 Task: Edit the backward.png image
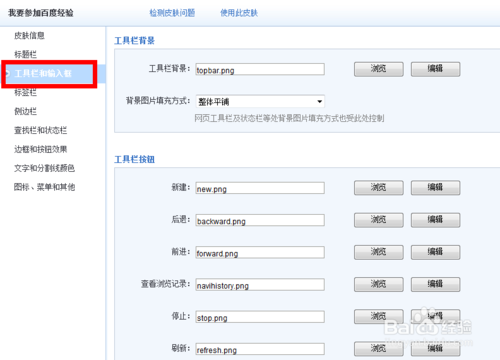pos(435,220)
